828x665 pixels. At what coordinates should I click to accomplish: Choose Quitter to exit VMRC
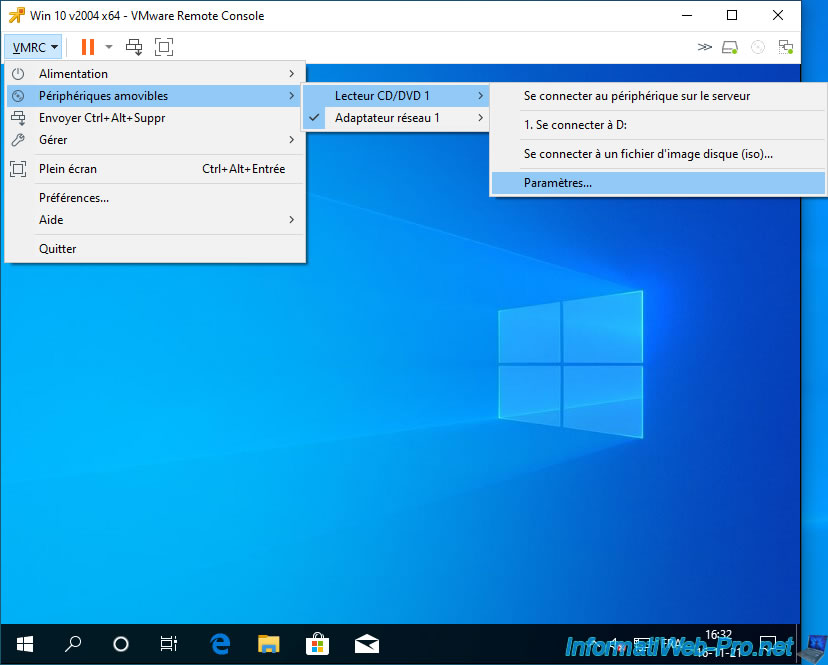coord(155,249)
